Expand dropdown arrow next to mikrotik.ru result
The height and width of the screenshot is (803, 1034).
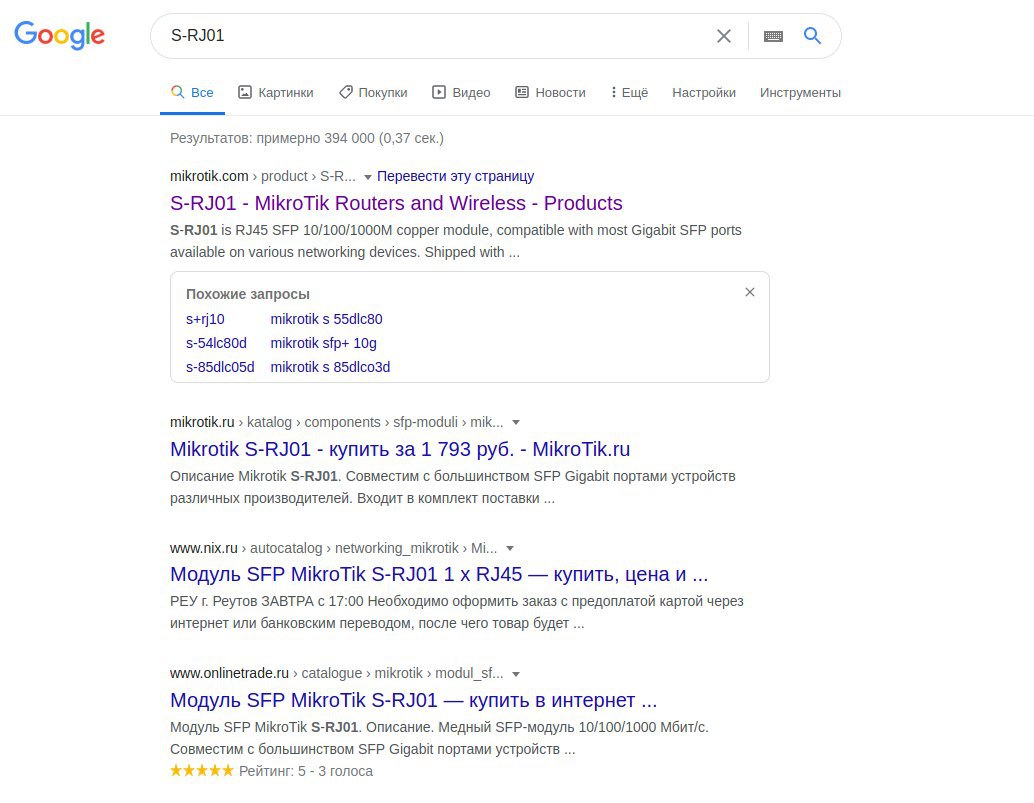point(516,423)
